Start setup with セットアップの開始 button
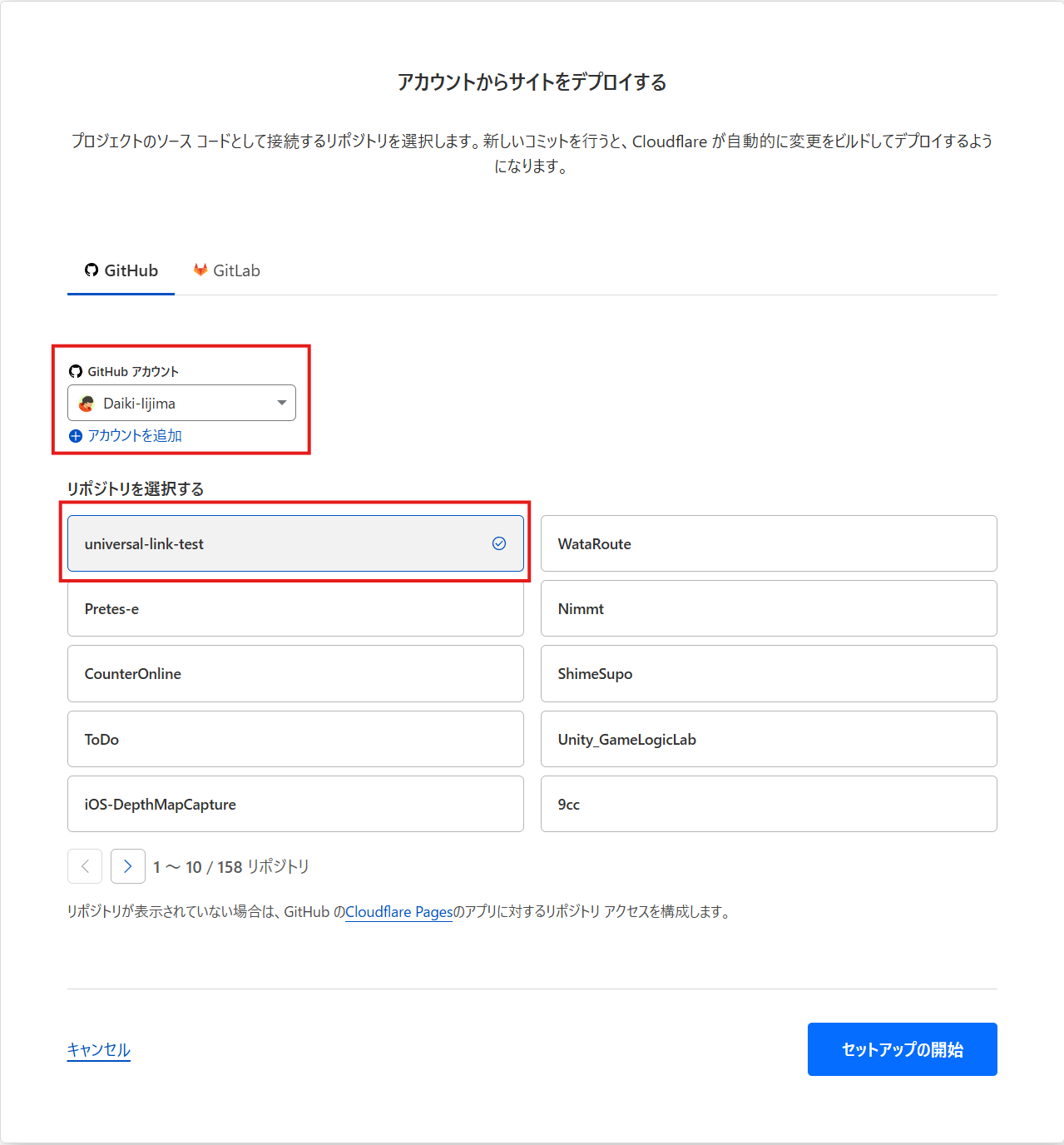The width and height of the screenshot is (1064, 1145). [x=903, y=1049]
